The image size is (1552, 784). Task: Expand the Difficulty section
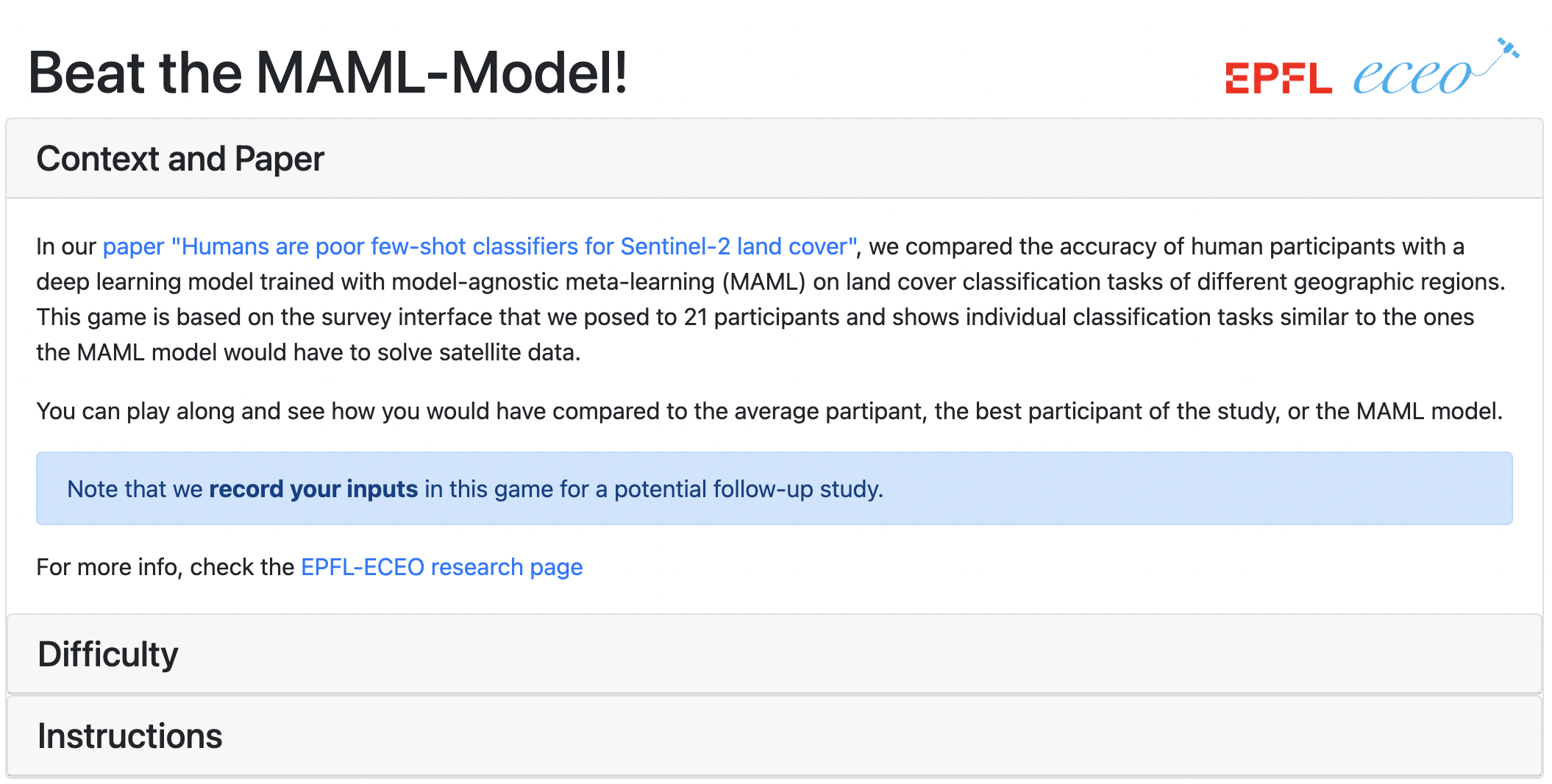click(108, 655)
